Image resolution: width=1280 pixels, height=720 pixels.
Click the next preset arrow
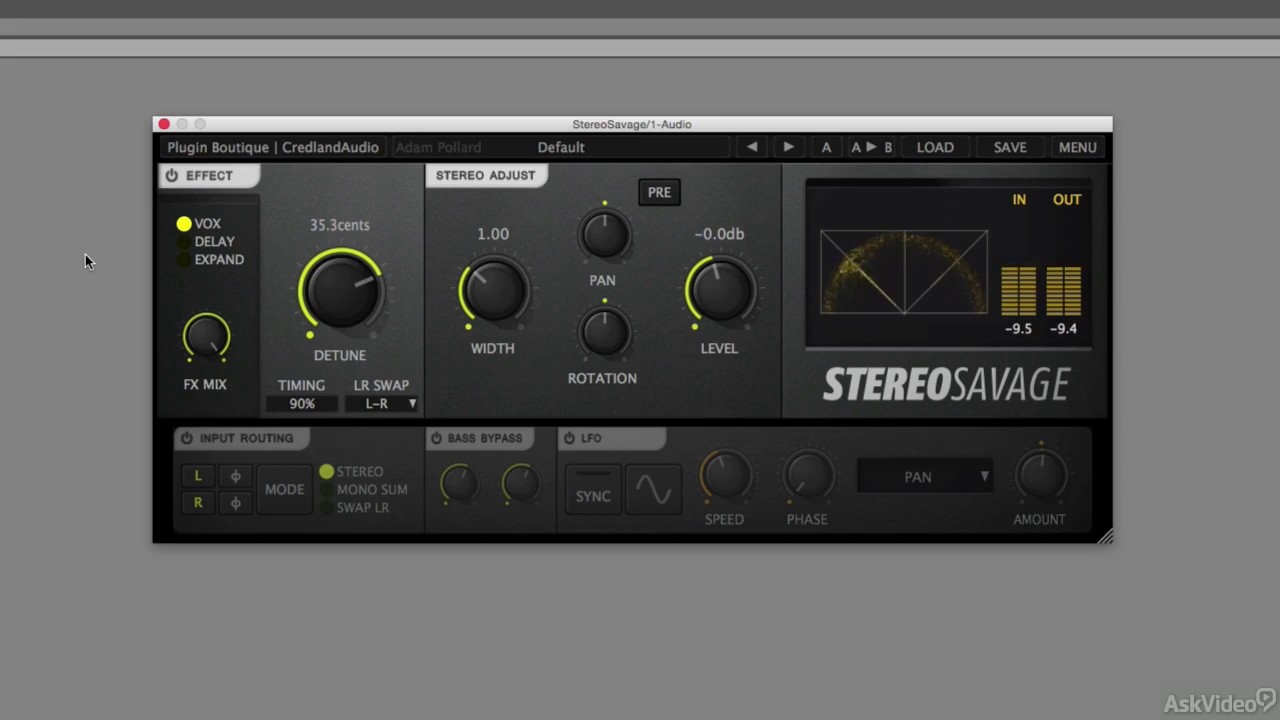click(788, 147)
